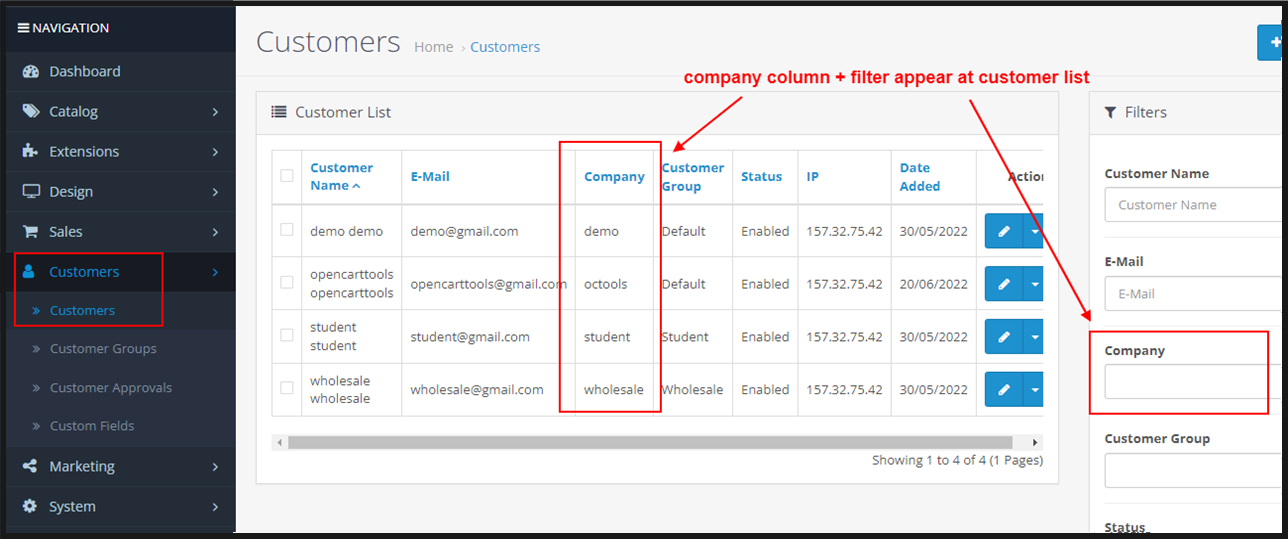Open action dropdown arrow for opencarttools row

pyautogui.click(x=1034, y=284)
